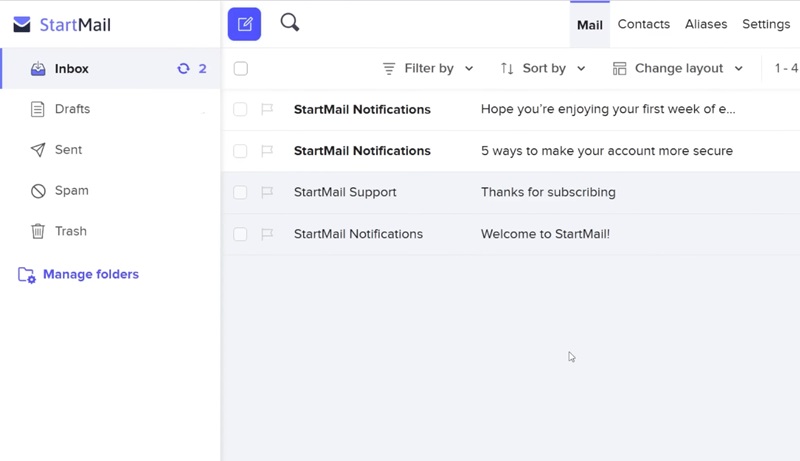Flag the 'Hope you're enjoying' email
Image resolution: width=800 pixels, height=461 pixels.
(267, 109)
